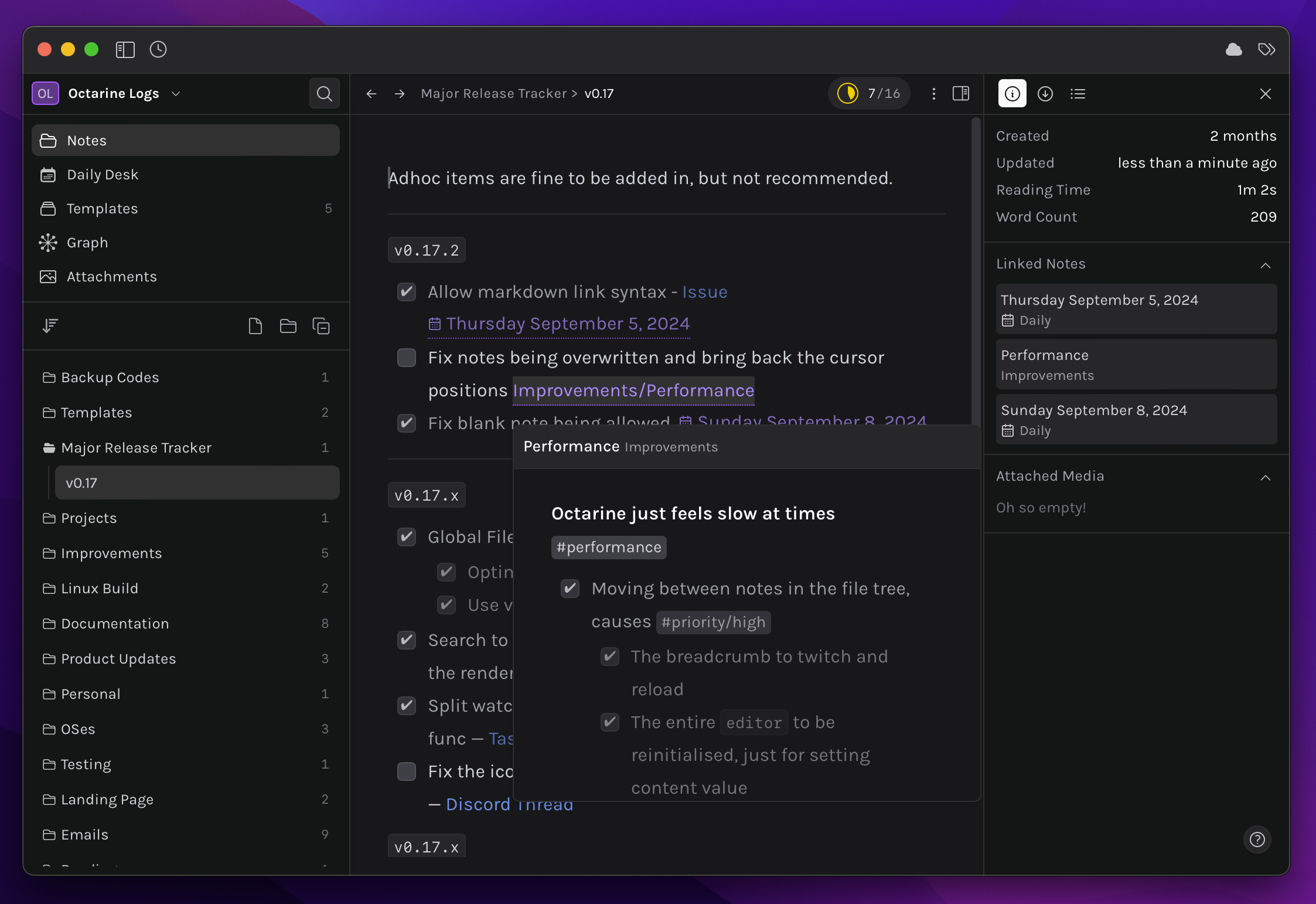Toggle the right sidebar panel icon
Screen dimensions: 1316x904
coord(961,94)
